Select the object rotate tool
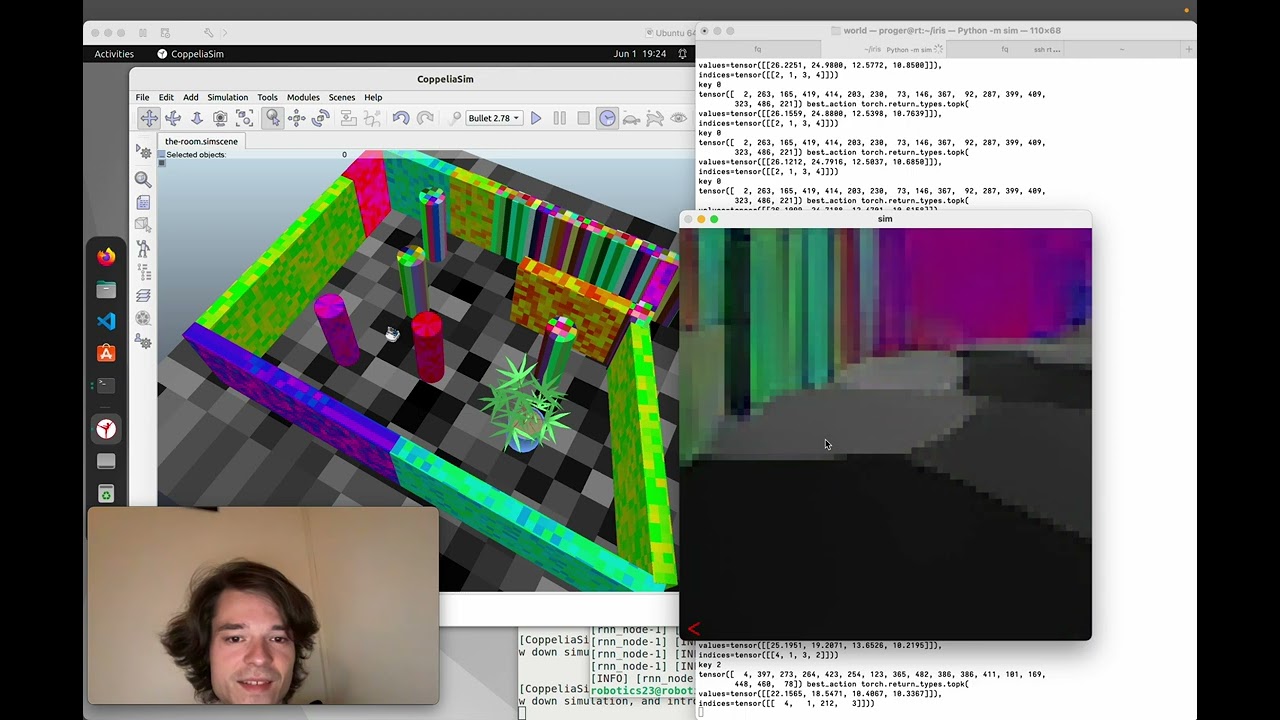The width and height of the screenshot is (1280, 720). pyautogui.click(x=321, y=118)
